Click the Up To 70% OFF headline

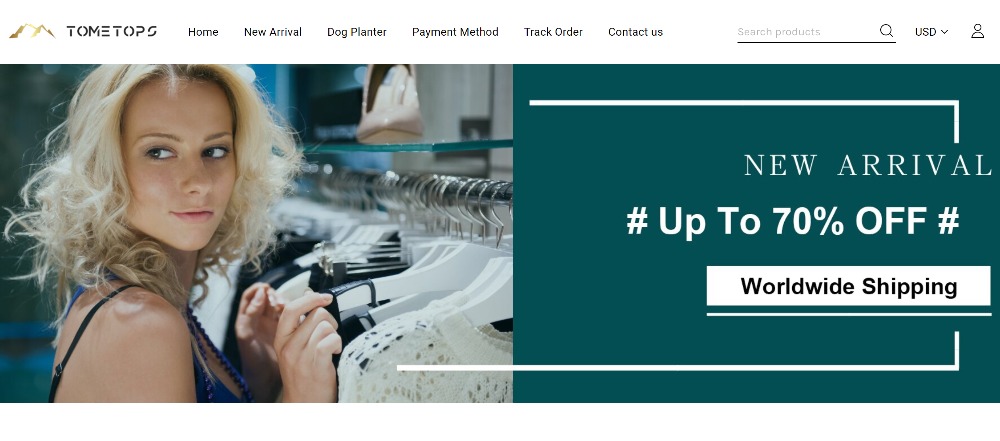click(793, 221)
